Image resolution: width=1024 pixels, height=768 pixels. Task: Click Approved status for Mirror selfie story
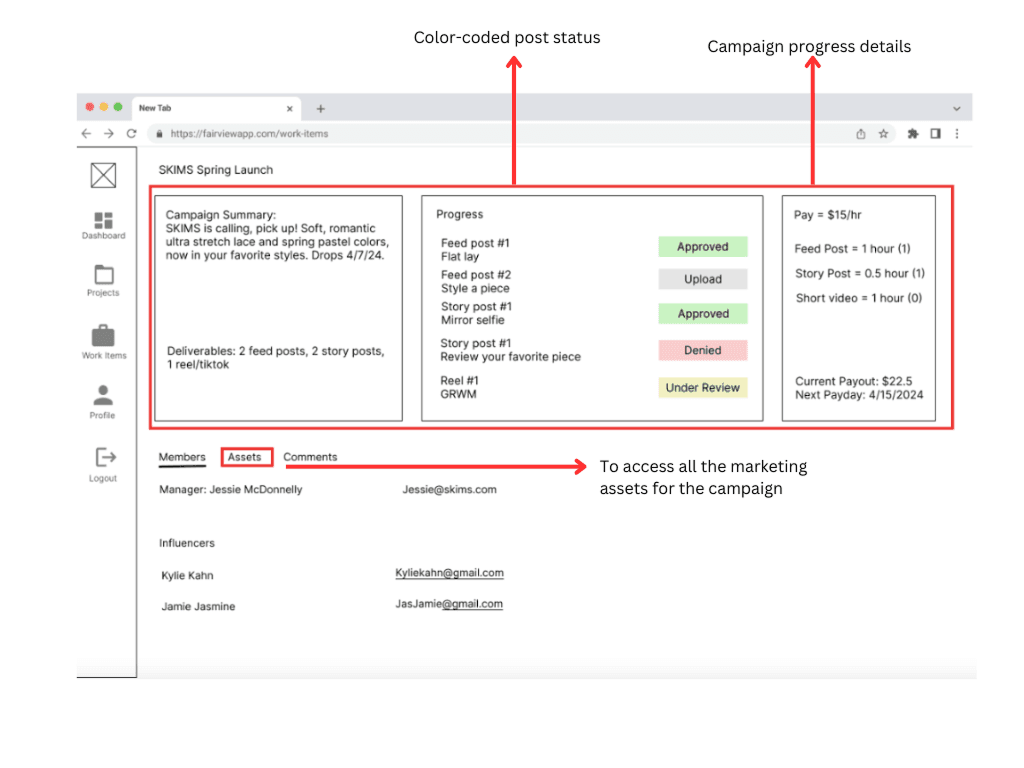coord(703,314)
